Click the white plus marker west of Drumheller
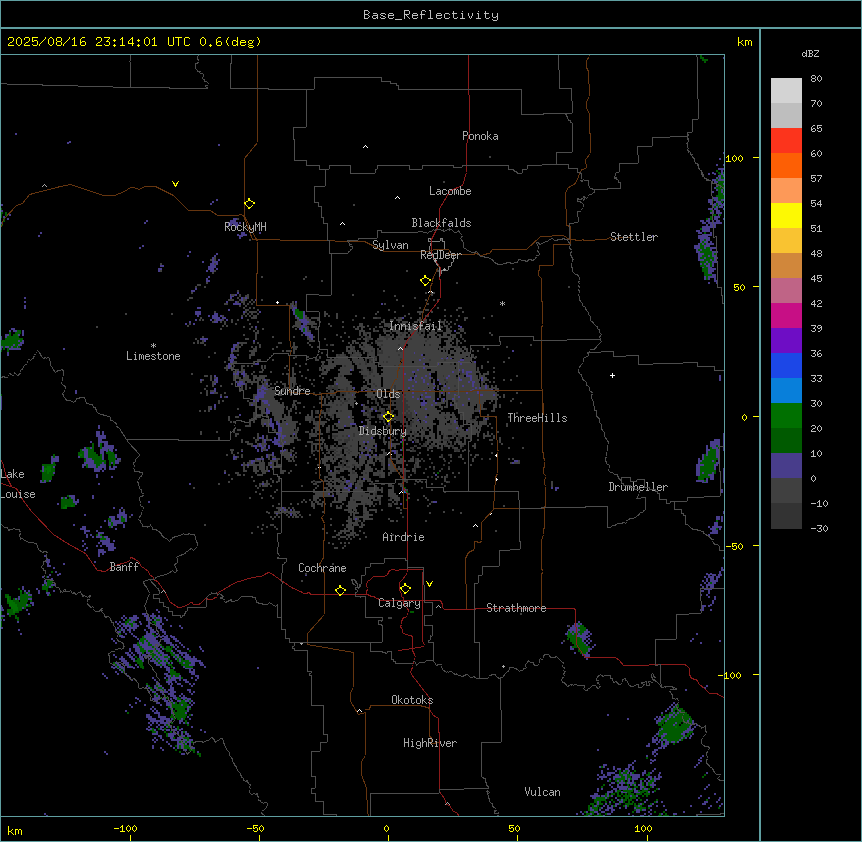Screen dimensions: 862x842 612,375
